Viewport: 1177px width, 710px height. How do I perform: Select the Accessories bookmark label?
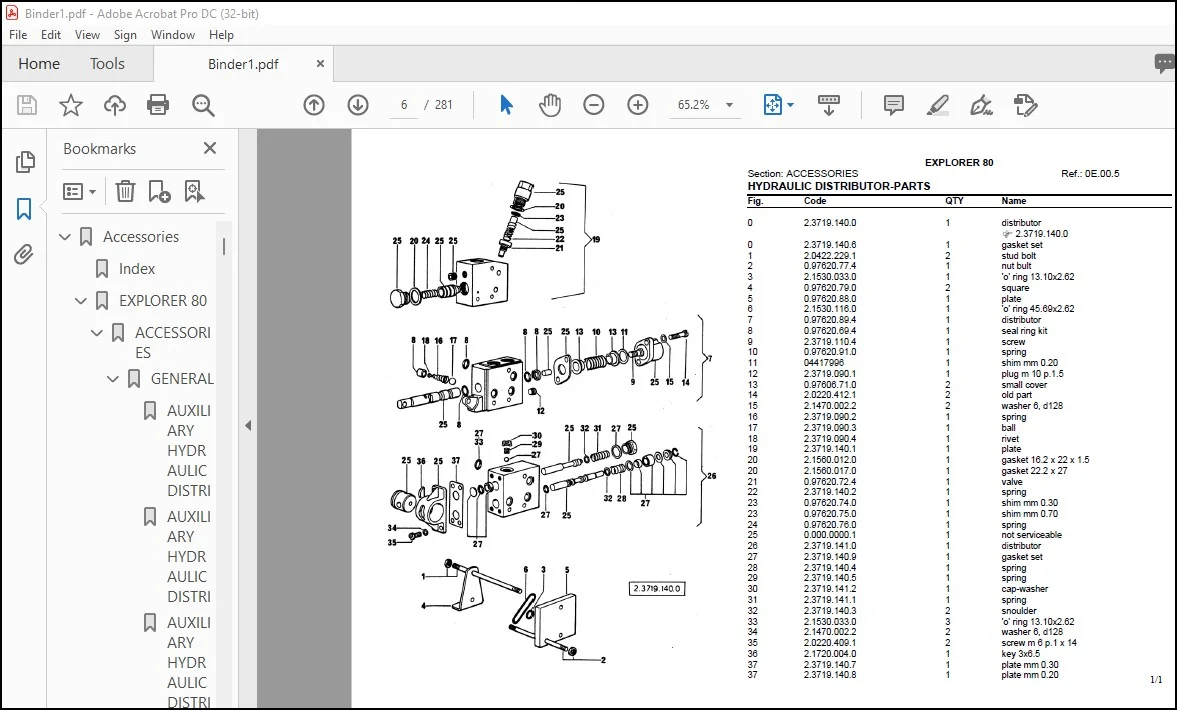pos(141,237)
